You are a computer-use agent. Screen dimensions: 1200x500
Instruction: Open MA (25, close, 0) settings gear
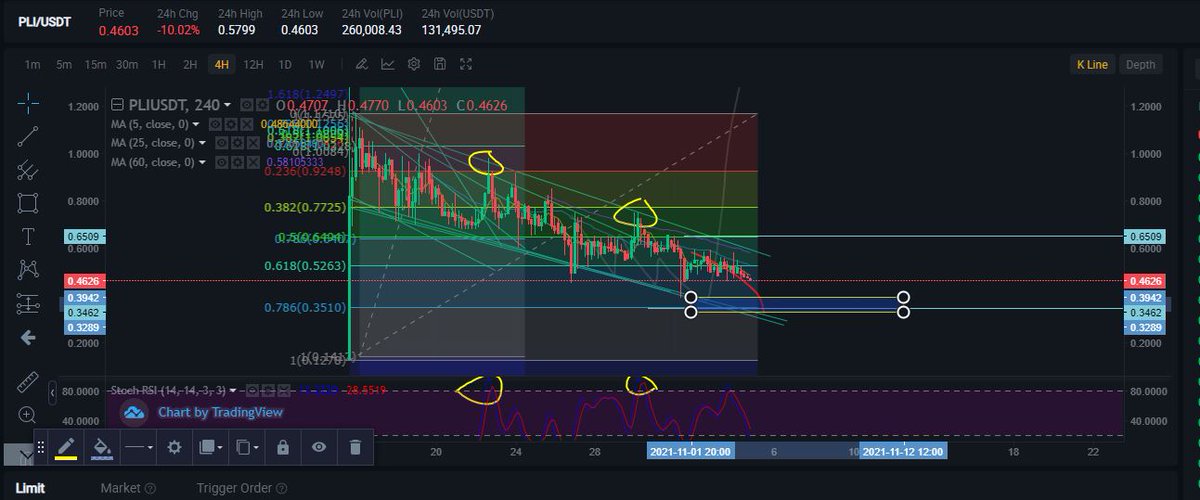point(237,143)
